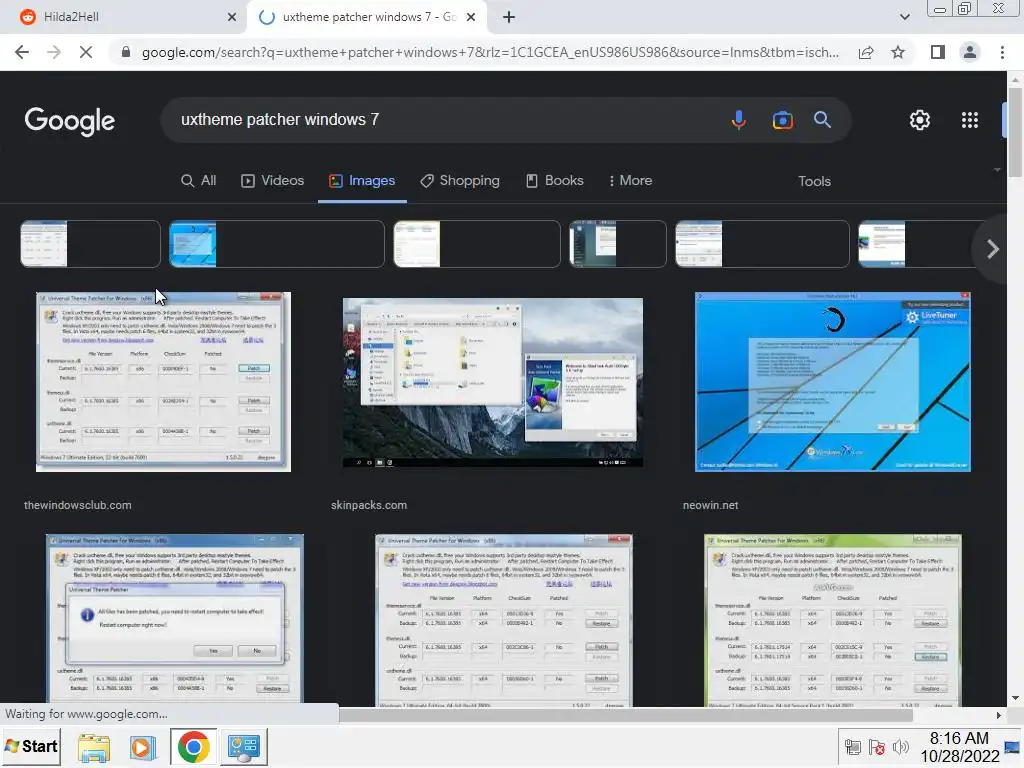This screenshot has height=768, width=1024.
Task: Click the volume speaker tray icon
Action: (901, 747)
